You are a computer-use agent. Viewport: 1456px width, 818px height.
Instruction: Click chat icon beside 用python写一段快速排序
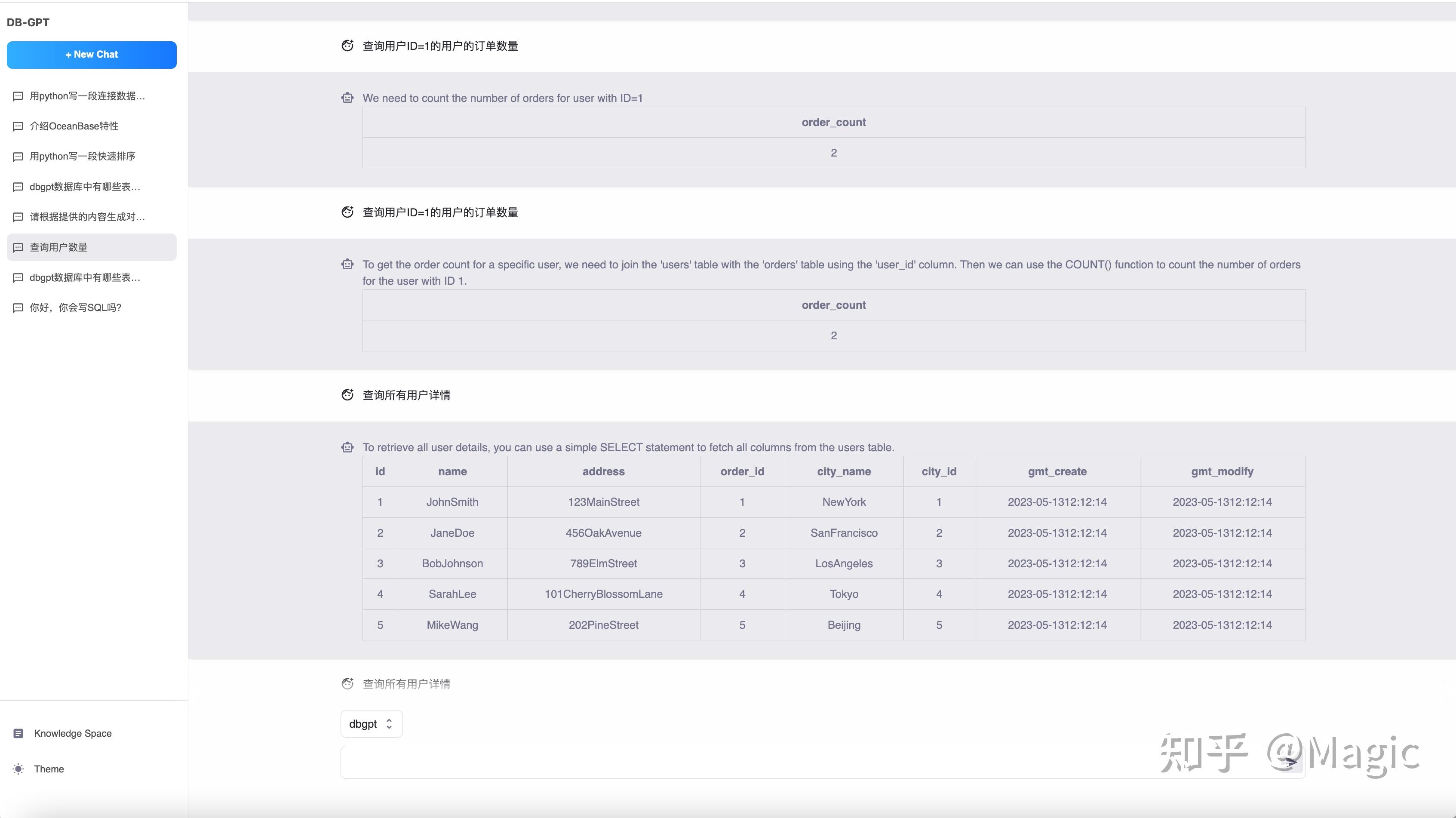[18, 157]
